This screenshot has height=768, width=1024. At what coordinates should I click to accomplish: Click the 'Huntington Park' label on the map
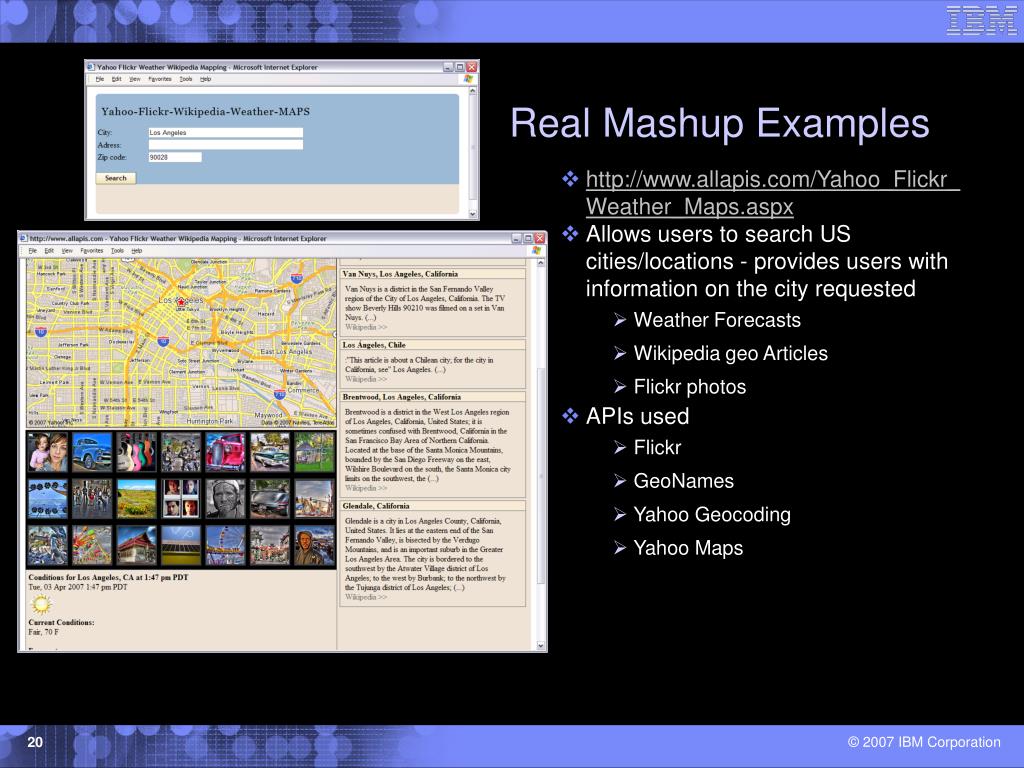pyautogui.click(x=210, y=421)
